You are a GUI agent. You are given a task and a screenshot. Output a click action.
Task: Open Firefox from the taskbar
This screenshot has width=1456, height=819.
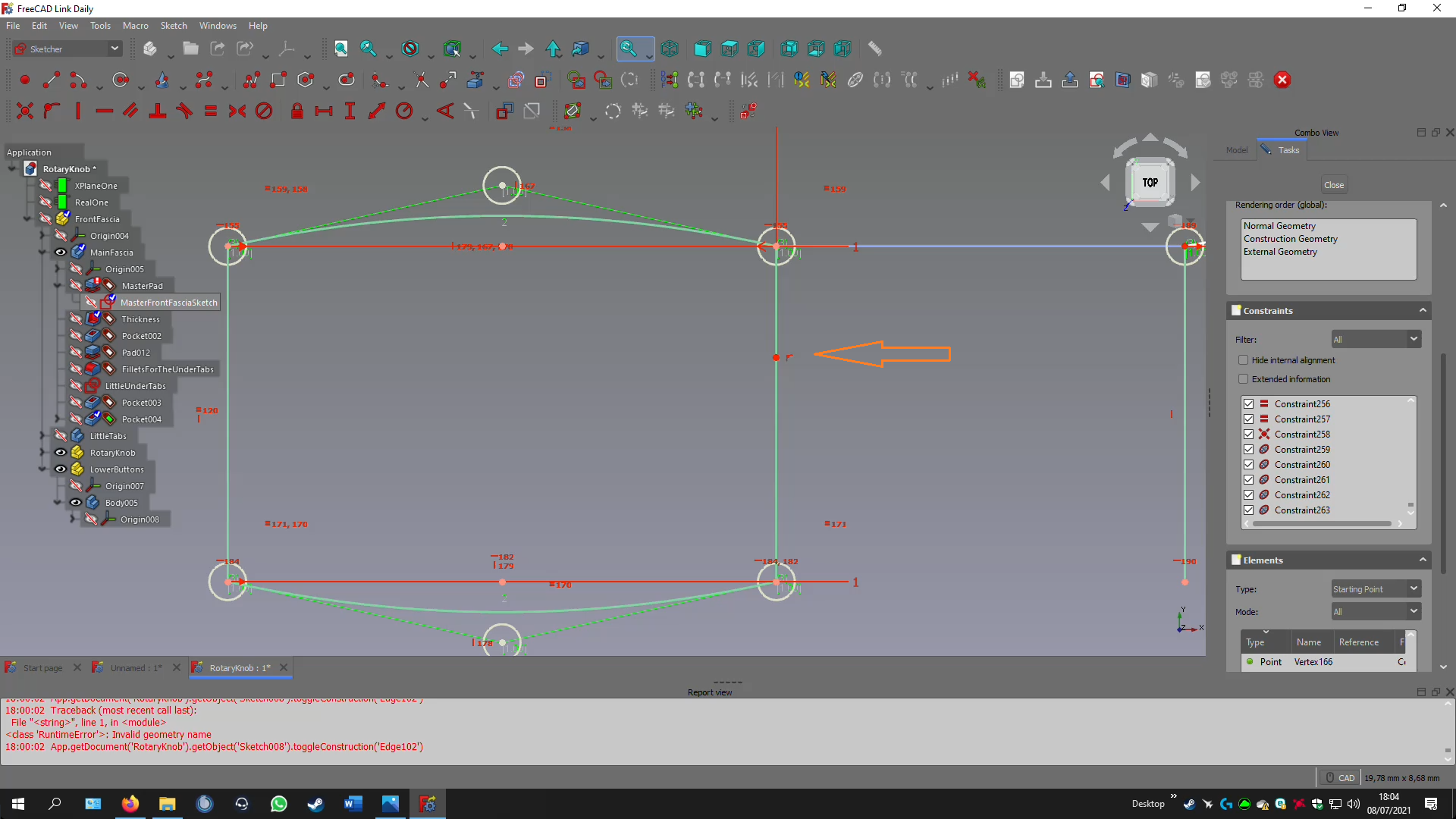130,803
